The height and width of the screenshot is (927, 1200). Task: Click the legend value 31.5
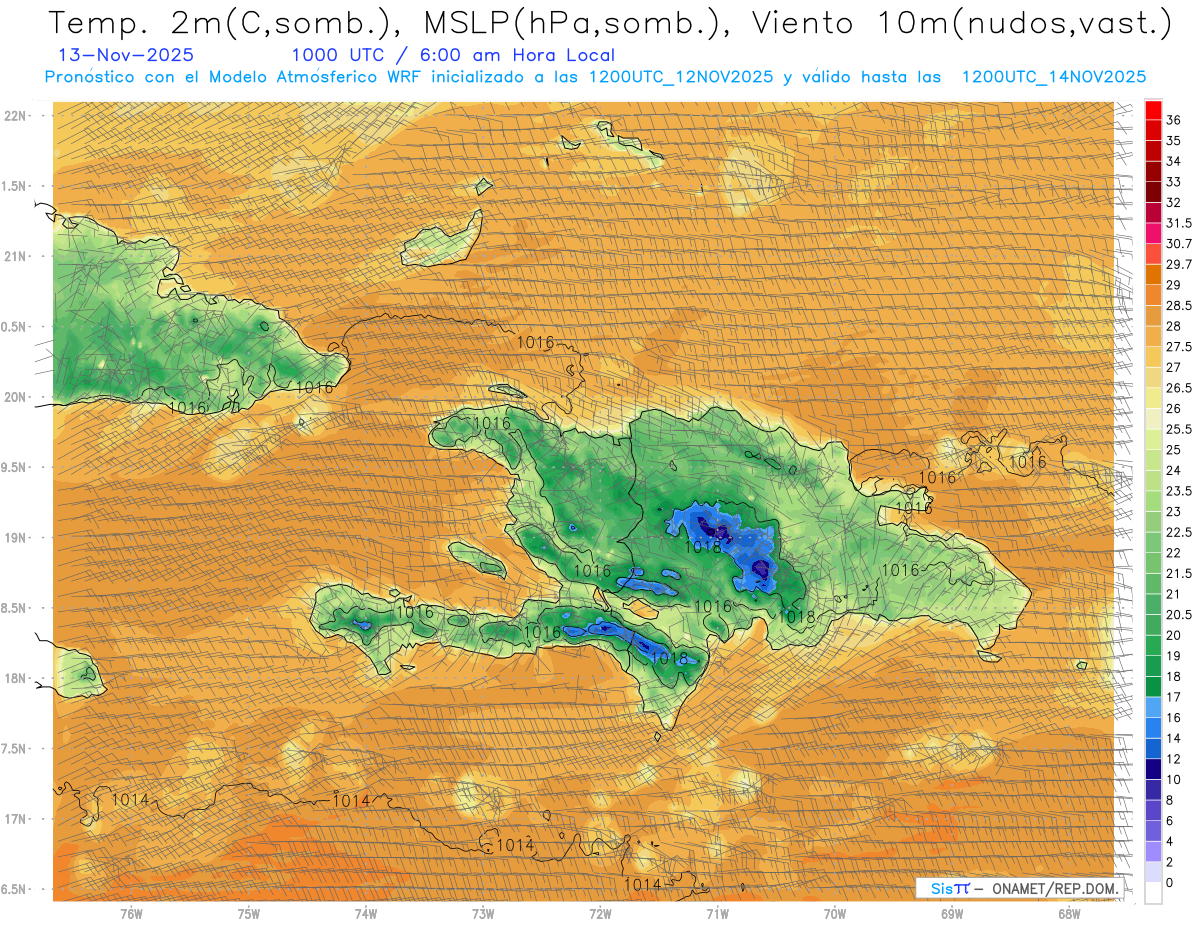1179,223
